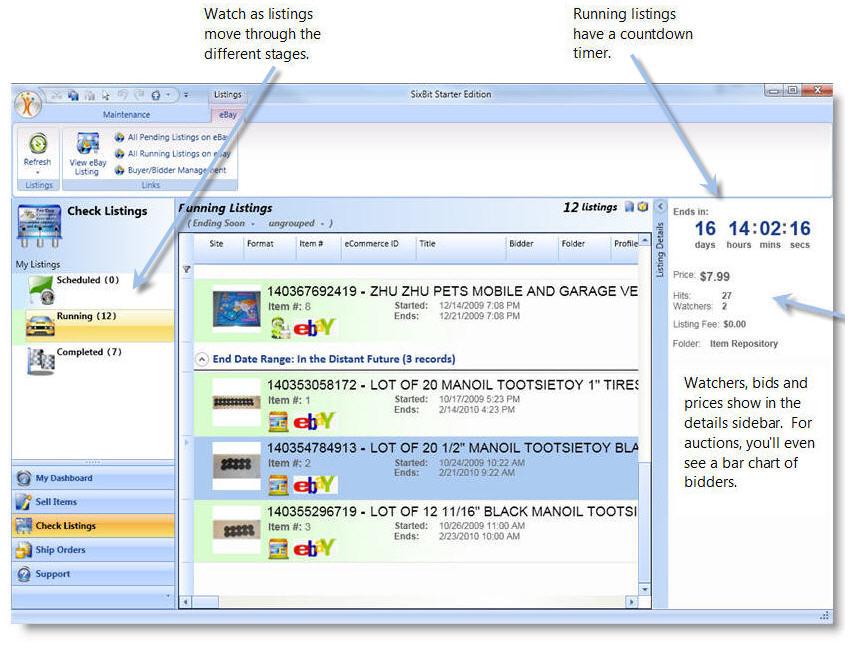Click the Scheduled green flag icon
Screen dimensions: 848x653
(41, 290)
